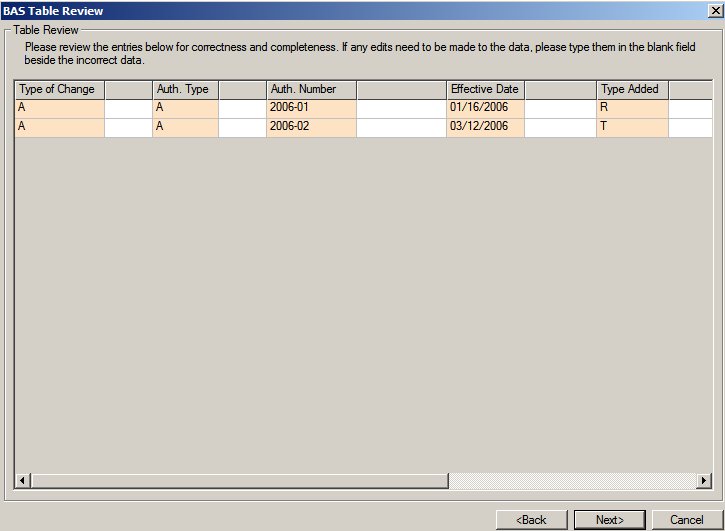Select the Type of Change column header
Screen dimensions: 725x531
pos(60,90)
